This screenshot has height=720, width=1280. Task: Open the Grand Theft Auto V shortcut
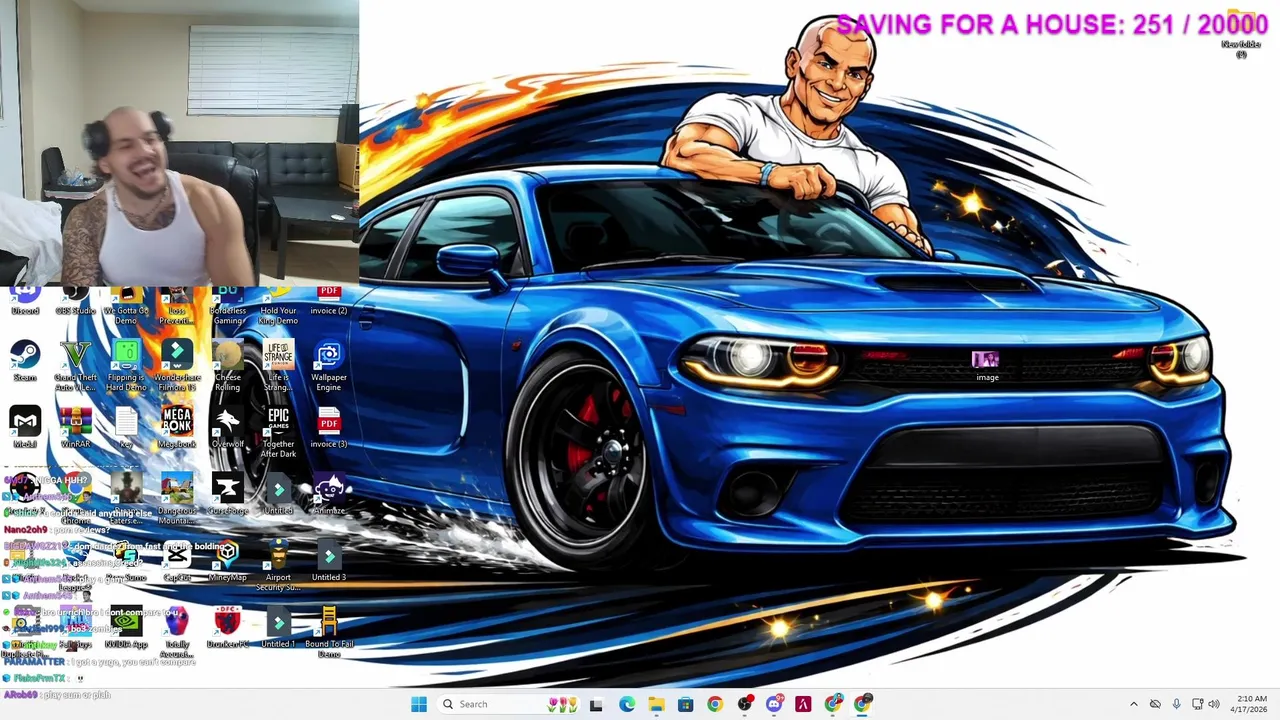click(75, 365)
